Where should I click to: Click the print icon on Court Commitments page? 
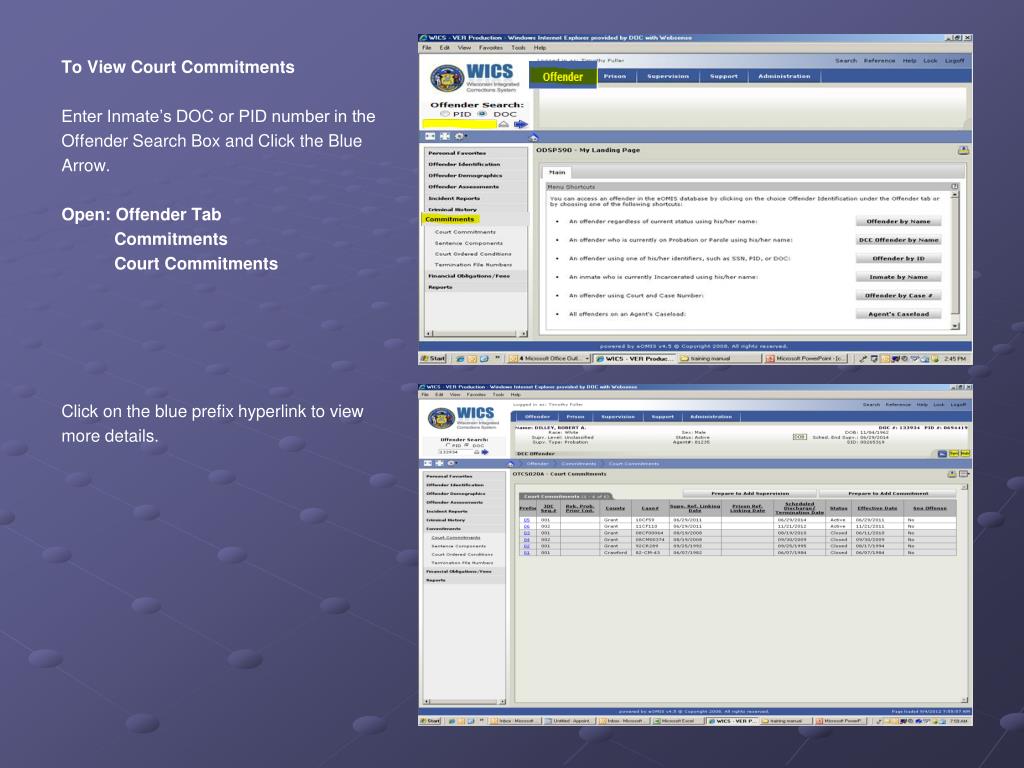[x=952, y=474]
